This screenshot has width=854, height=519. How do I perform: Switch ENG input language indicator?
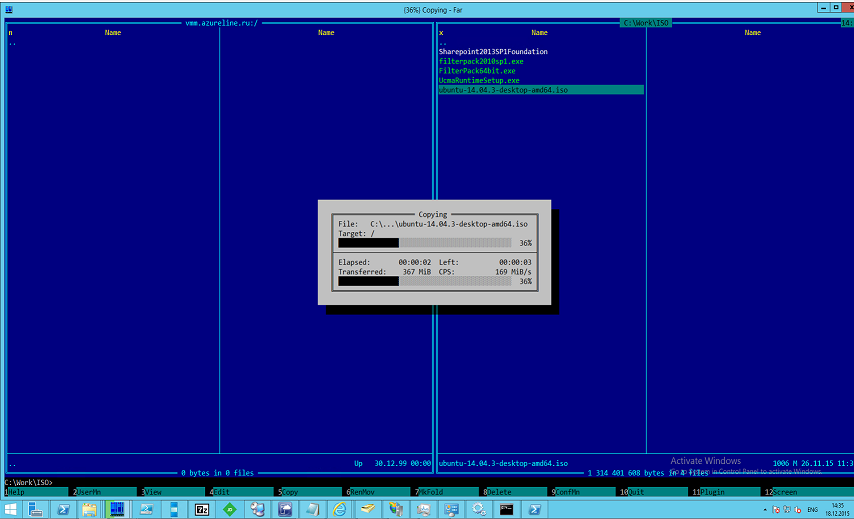(813, 510)
